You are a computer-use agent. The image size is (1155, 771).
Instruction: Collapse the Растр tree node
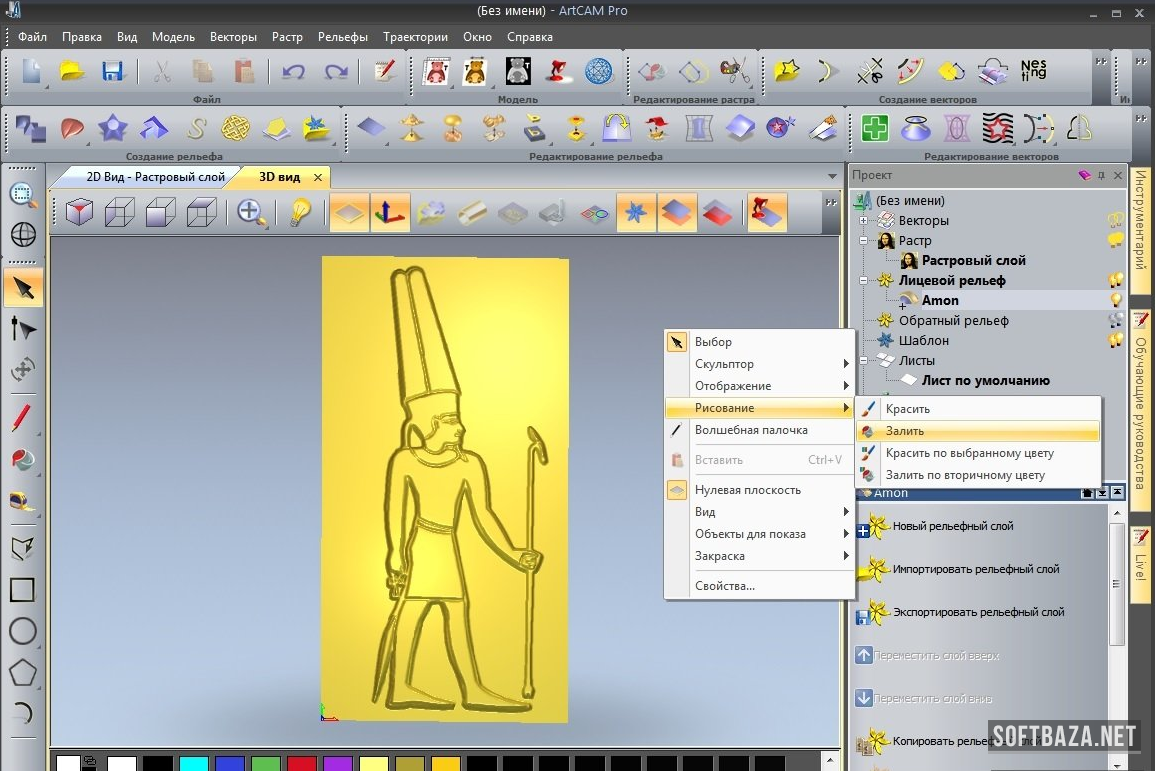coord(863,241)
